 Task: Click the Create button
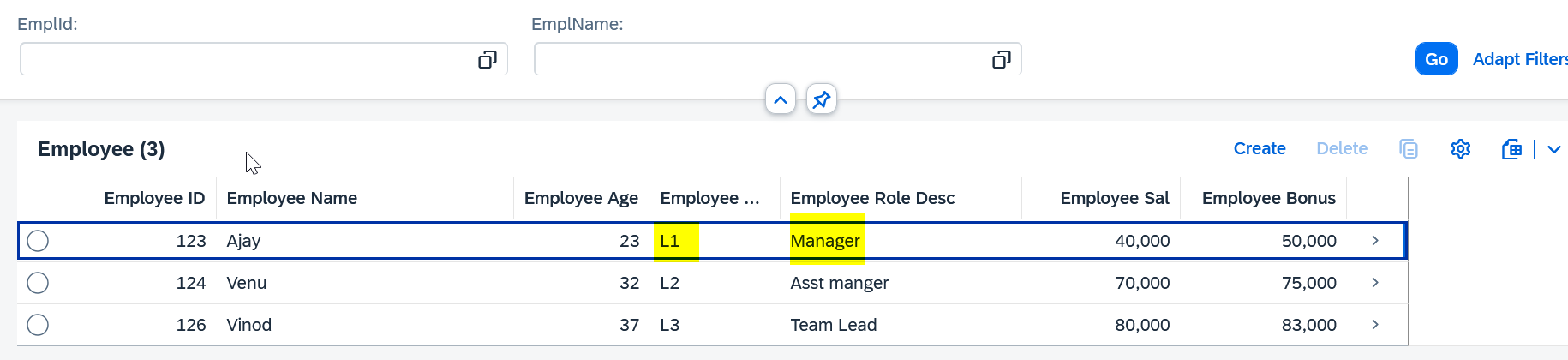[1260, 148]
